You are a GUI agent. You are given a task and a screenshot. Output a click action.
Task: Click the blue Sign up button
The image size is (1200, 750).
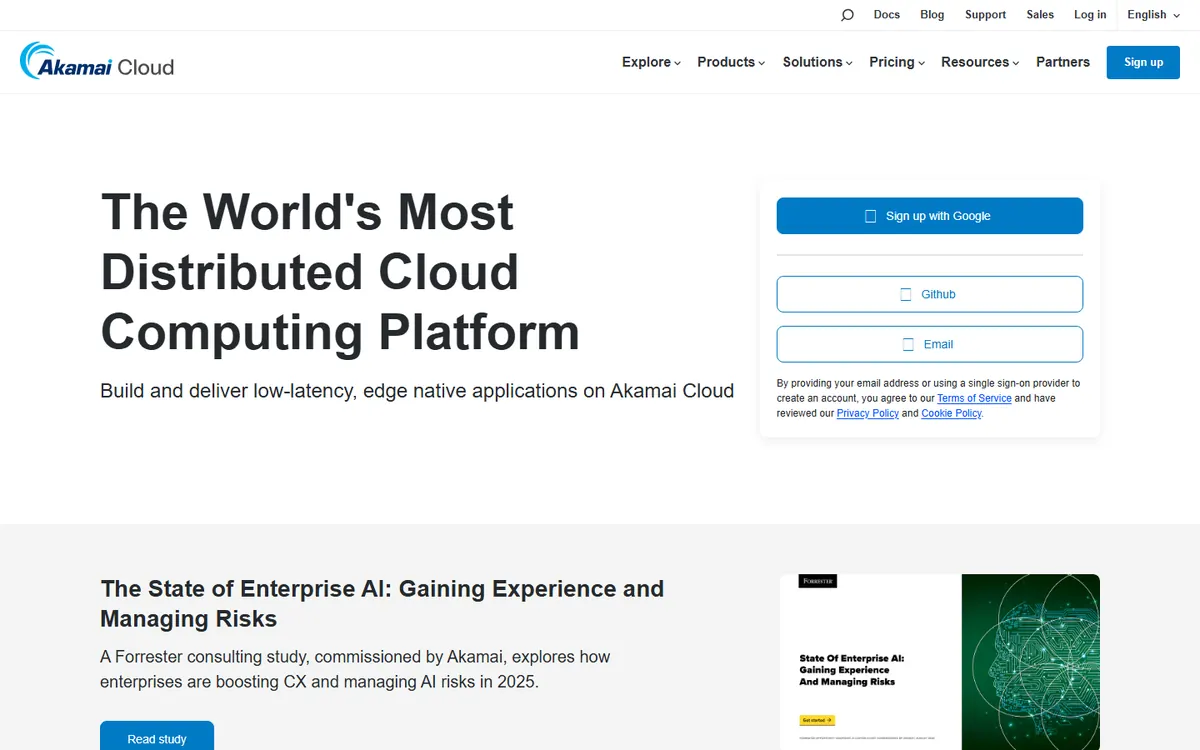point(1143,62)
